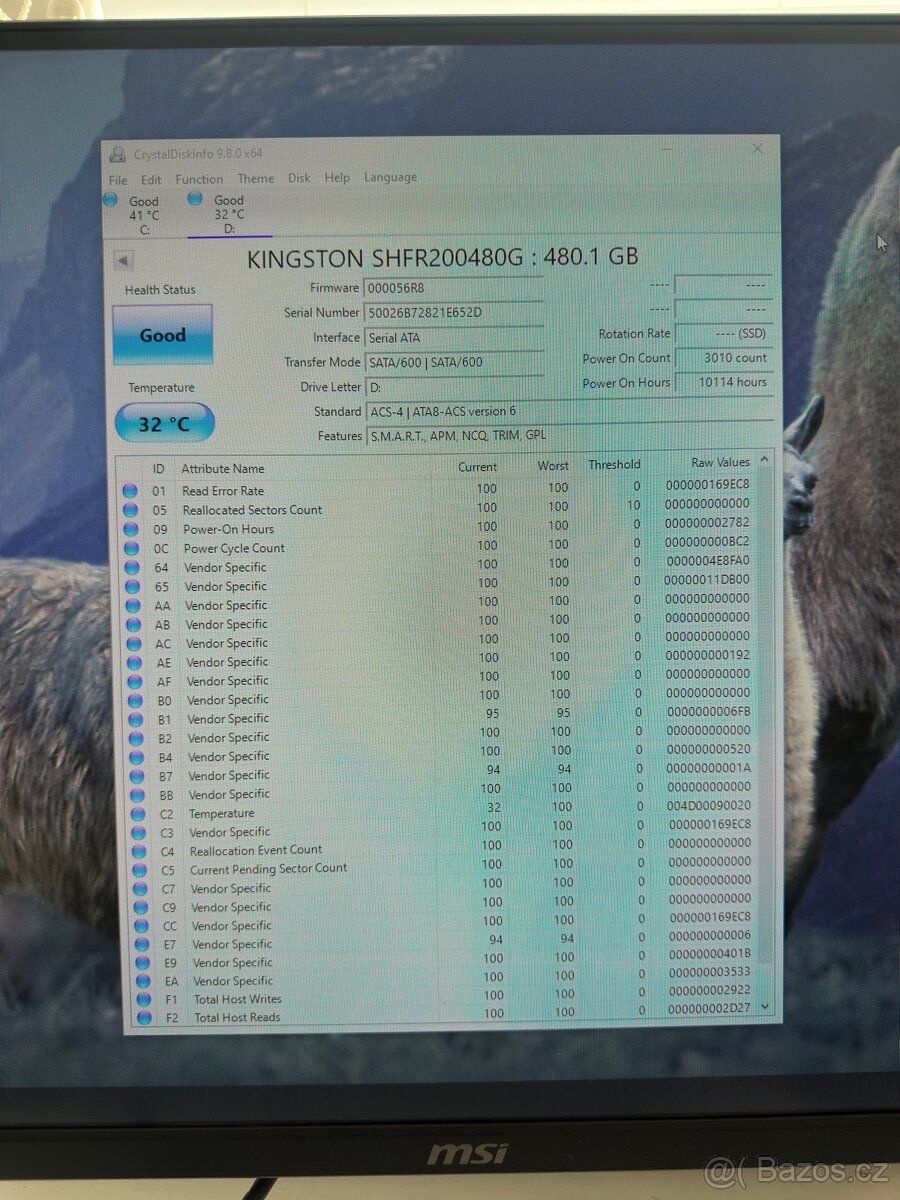Click the CrystalDiskInfo title bar app icon
Image resolution: width=900 pixels, height=1200 pixels.
tap(117, 154)
